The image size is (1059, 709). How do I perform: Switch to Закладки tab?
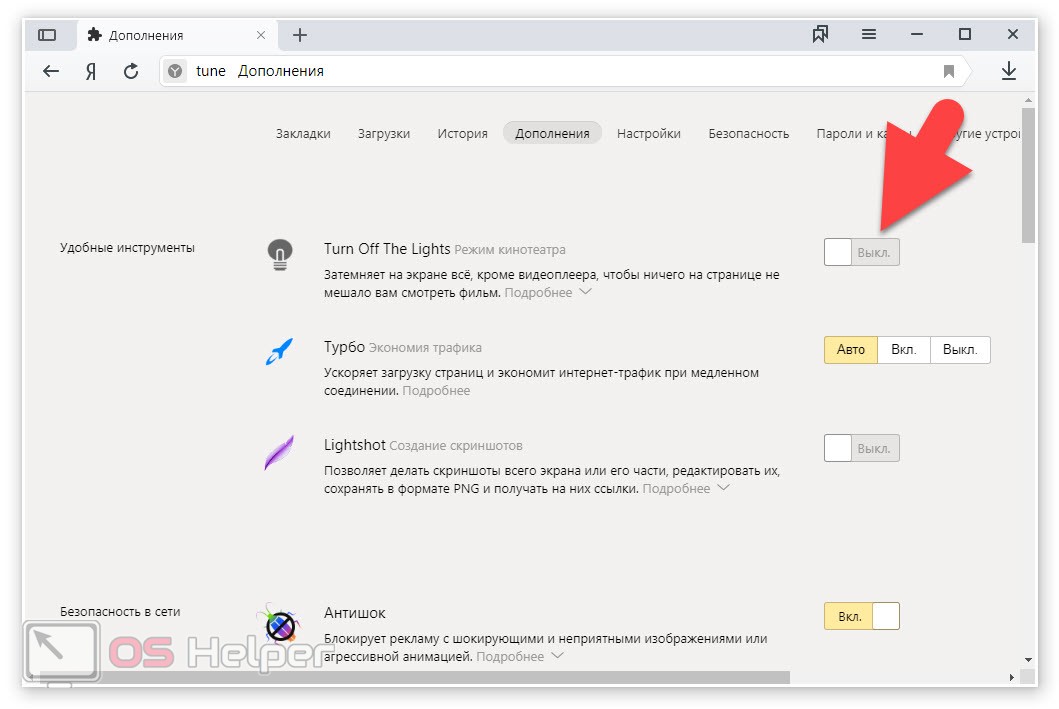click(303, 134)
